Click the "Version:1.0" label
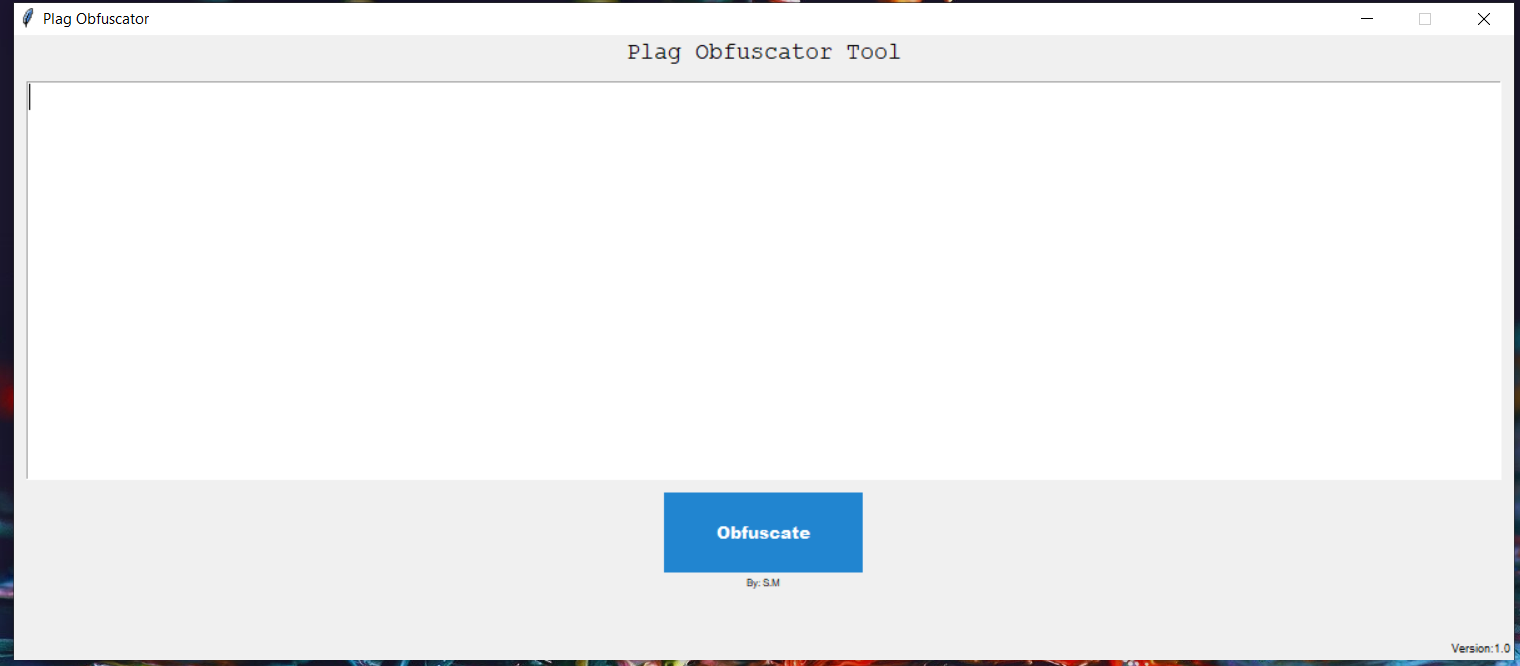This screenshot has height=666, width=1520. click(1479, 648)
